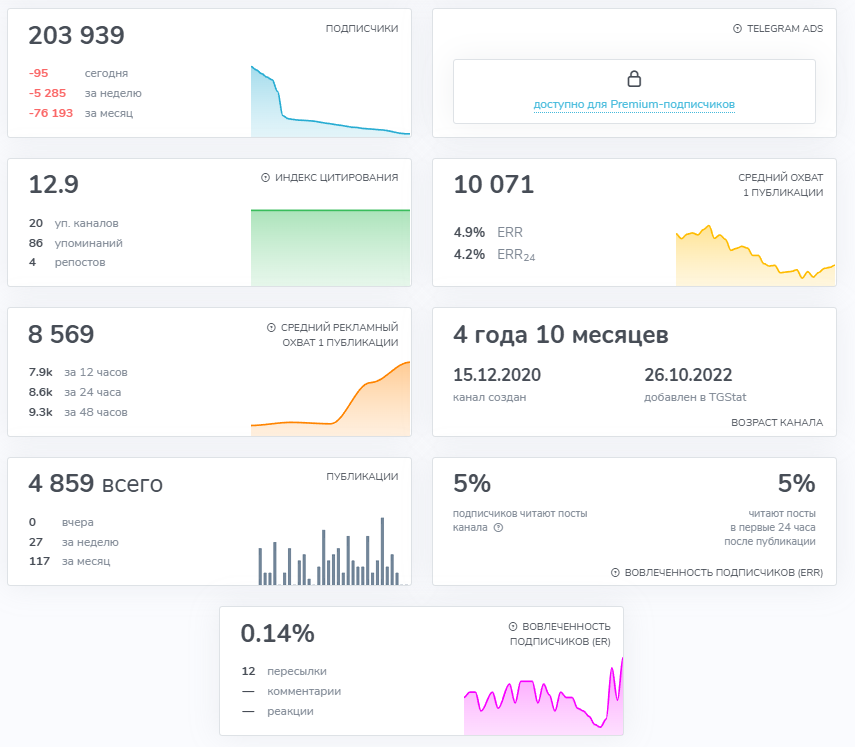Click the 203 939 subscriber count
This screenshot has height=747, width=855.
(x=76, y=36)
